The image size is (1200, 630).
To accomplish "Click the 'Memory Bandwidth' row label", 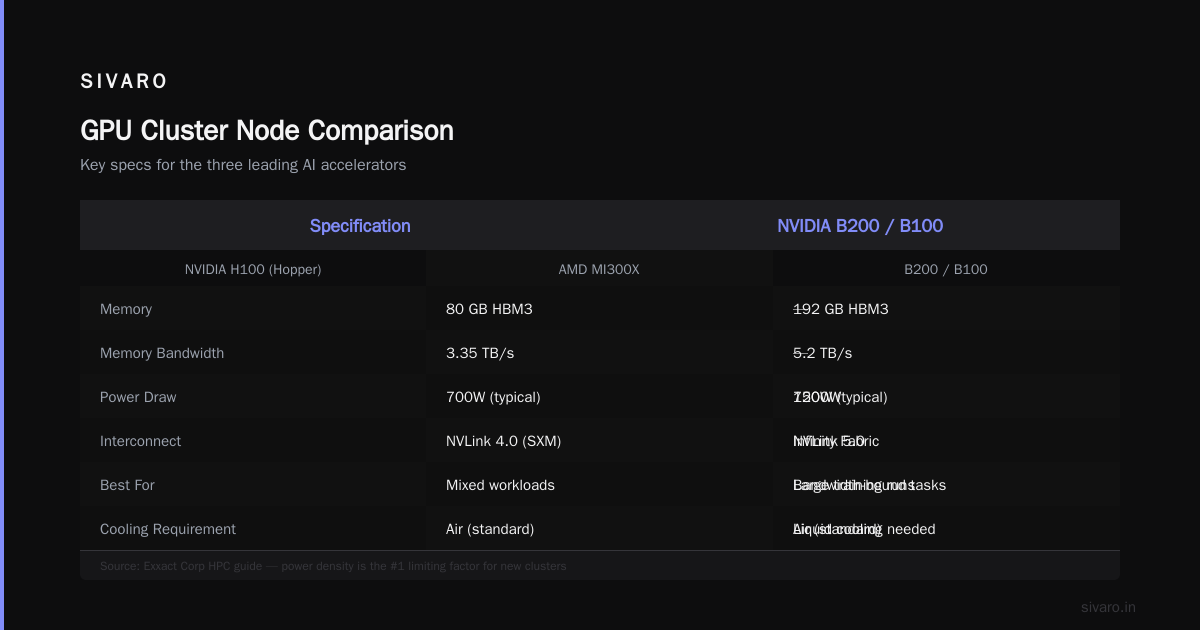I will click(162, 353).
